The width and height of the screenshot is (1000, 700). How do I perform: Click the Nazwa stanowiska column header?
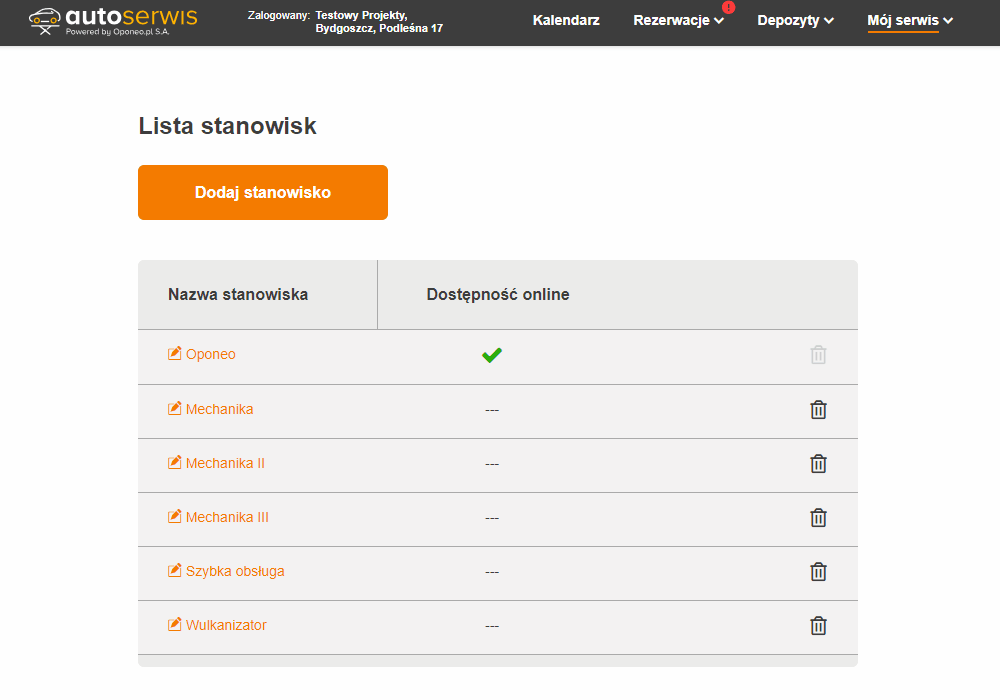coord(238,295)
